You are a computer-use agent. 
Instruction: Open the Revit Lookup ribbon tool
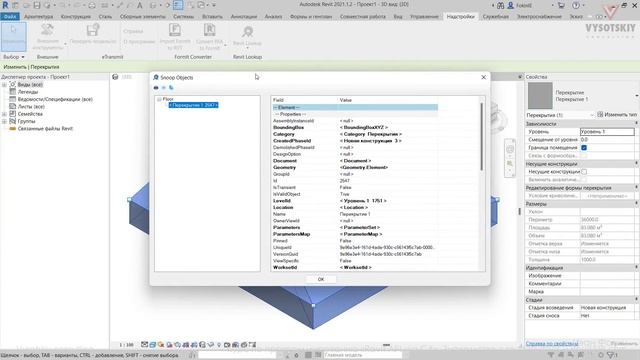(x=247, y=37)
